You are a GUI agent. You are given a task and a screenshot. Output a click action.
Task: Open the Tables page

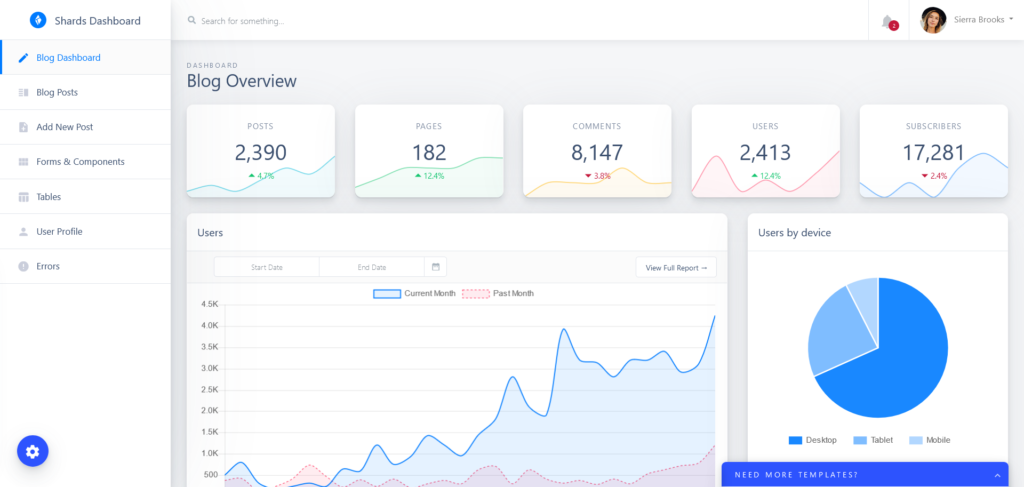[x=86, y=196]
